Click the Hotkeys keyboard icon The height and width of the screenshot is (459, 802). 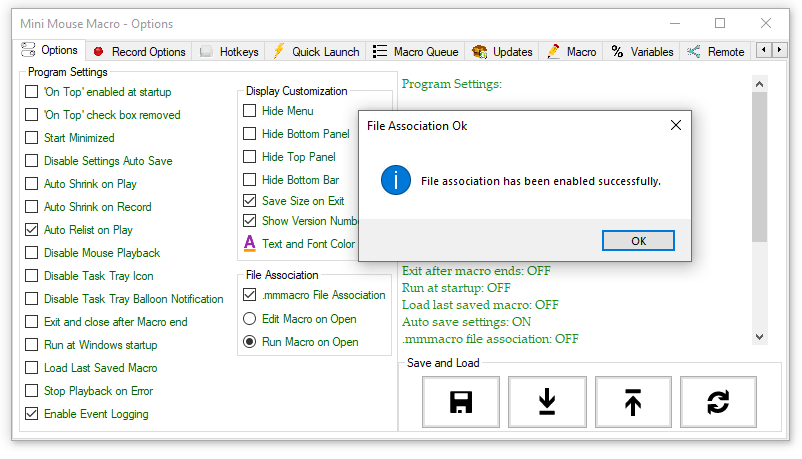coord(206,52)
